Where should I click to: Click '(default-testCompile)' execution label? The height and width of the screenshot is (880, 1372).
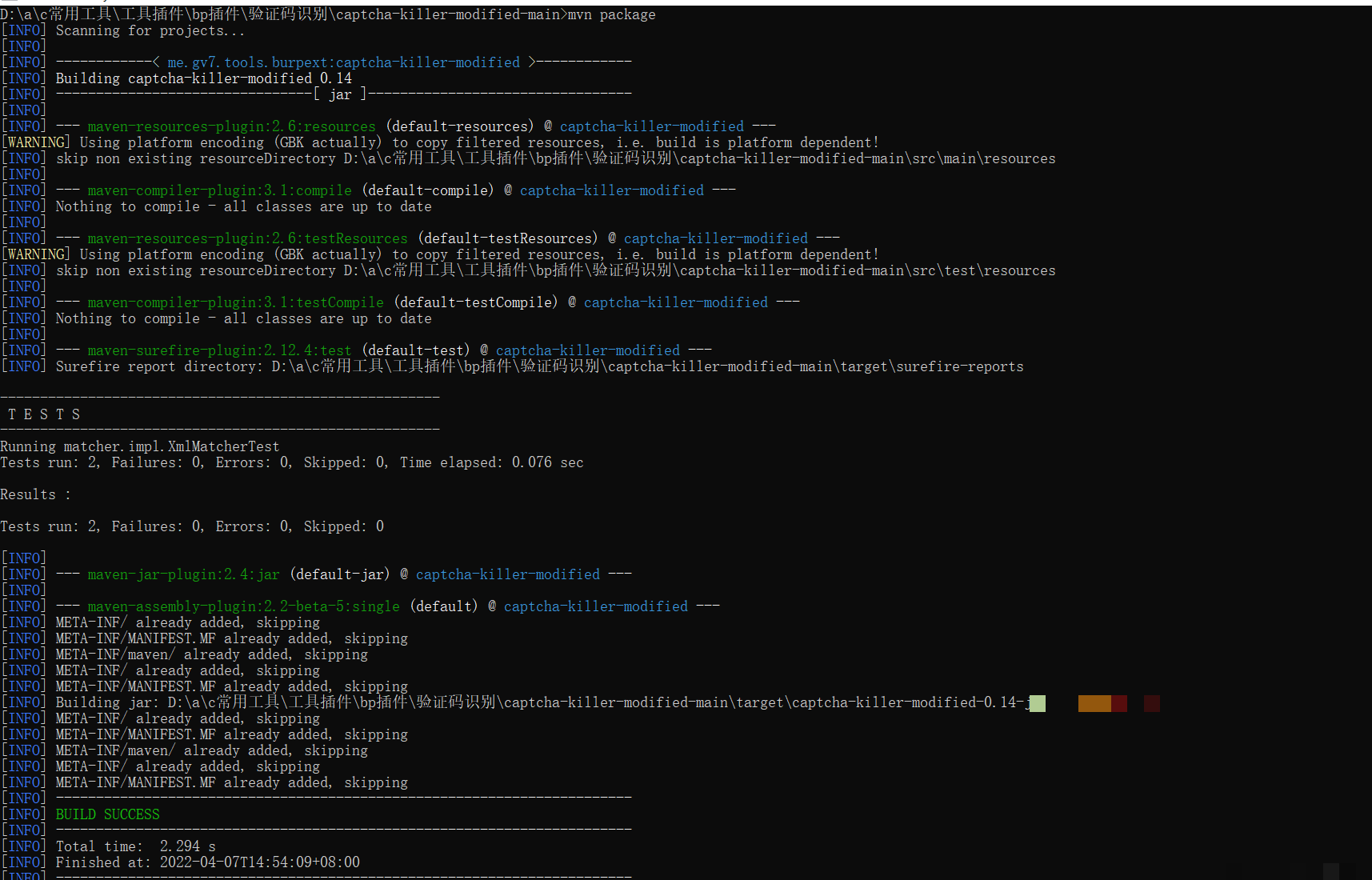[476, 302]
